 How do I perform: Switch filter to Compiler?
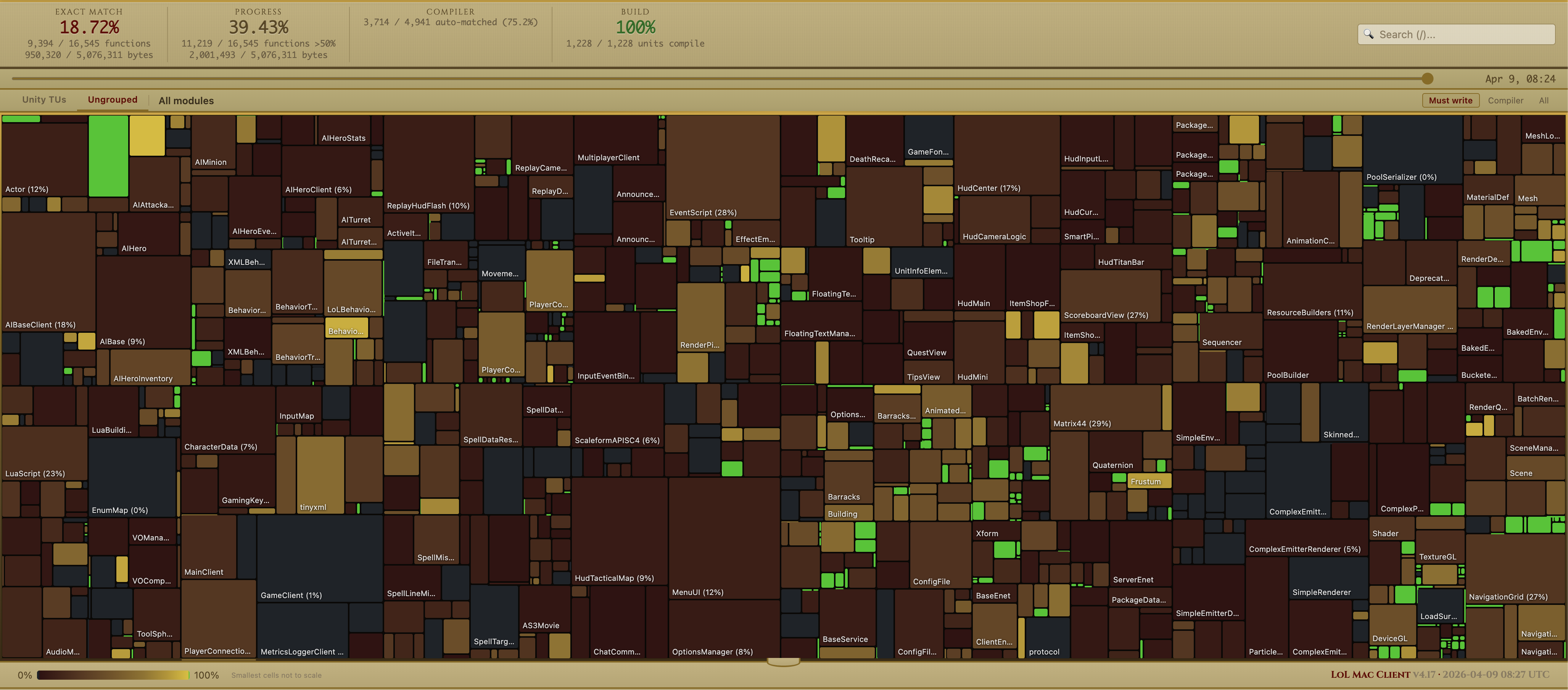1505,100
